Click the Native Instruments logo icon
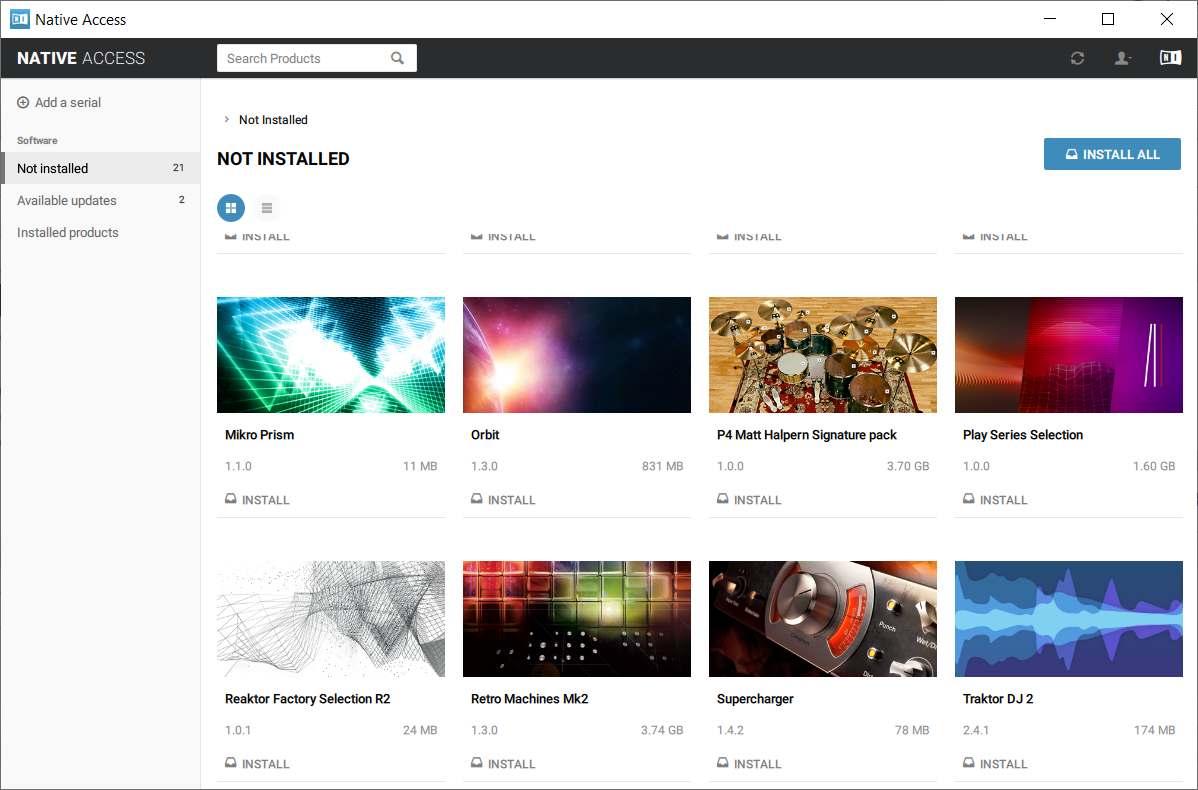 tap(1170, 57)
